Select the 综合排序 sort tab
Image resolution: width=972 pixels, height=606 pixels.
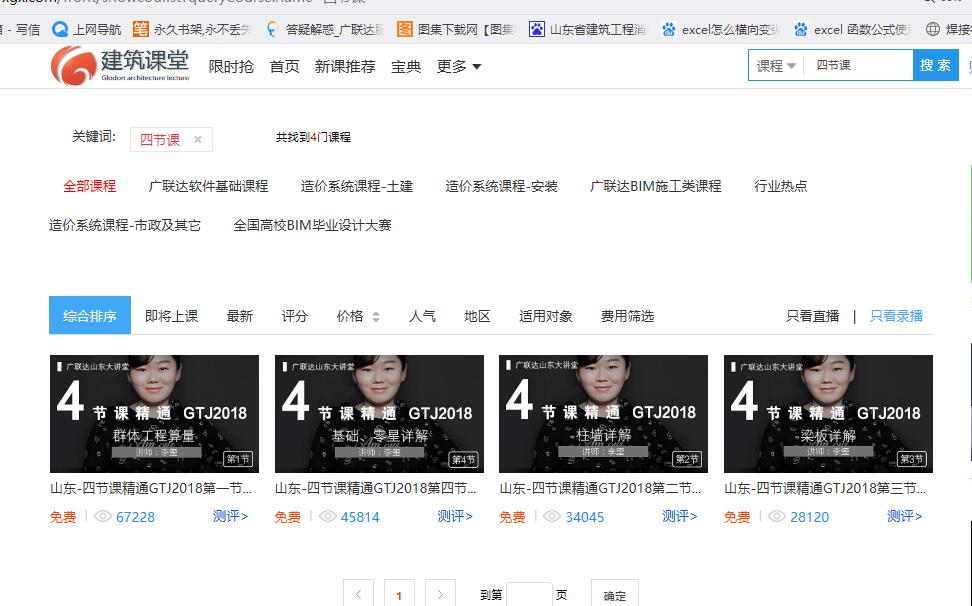pyautogui.click(x=90, y=315)
